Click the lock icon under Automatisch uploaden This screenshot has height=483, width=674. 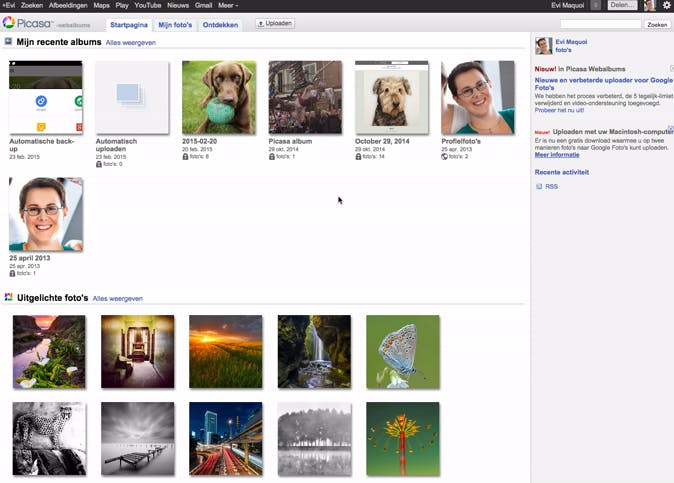tap(99, 164)
